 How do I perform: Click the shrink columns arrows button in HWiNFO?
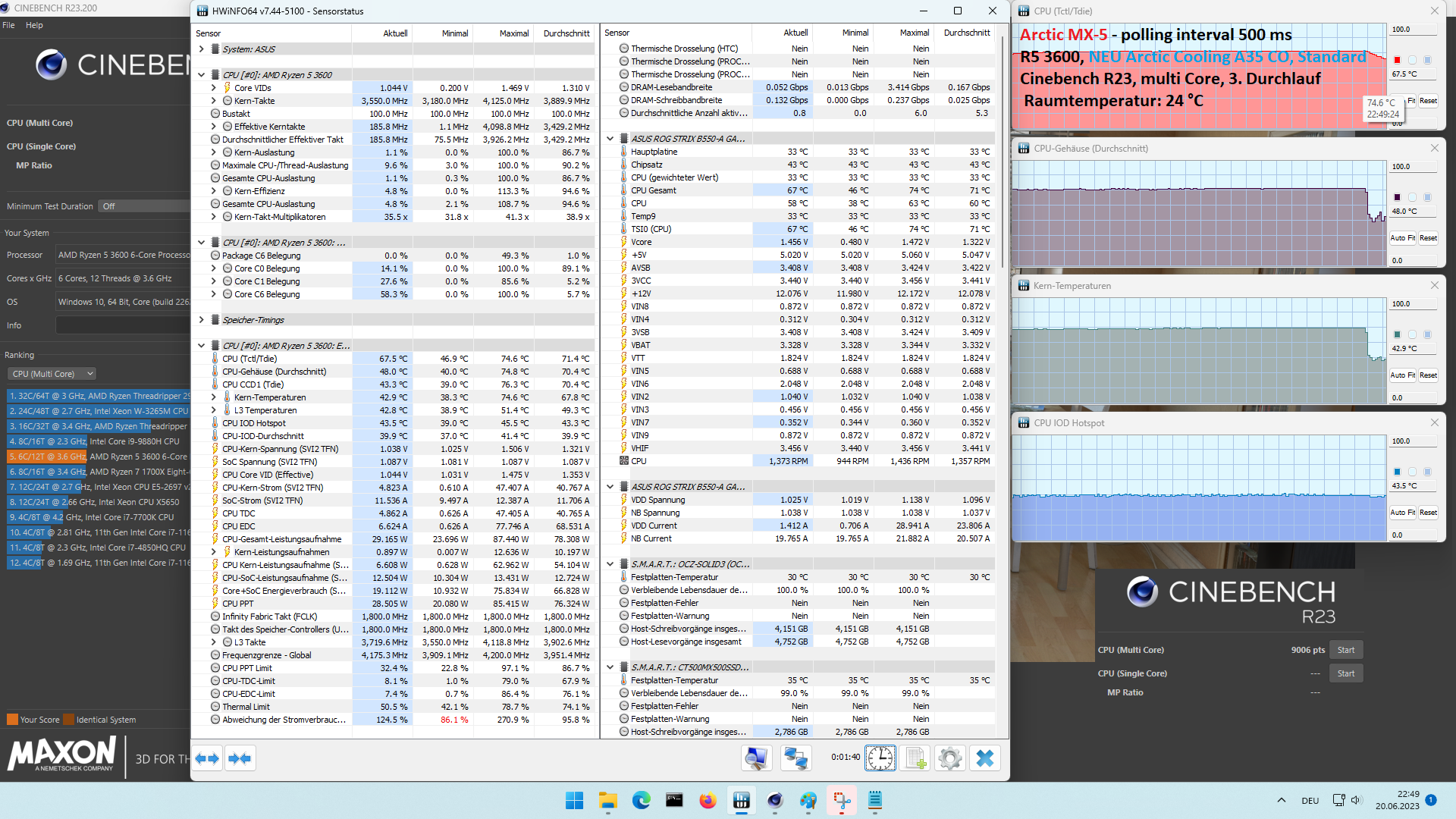(x=240, y=758)
